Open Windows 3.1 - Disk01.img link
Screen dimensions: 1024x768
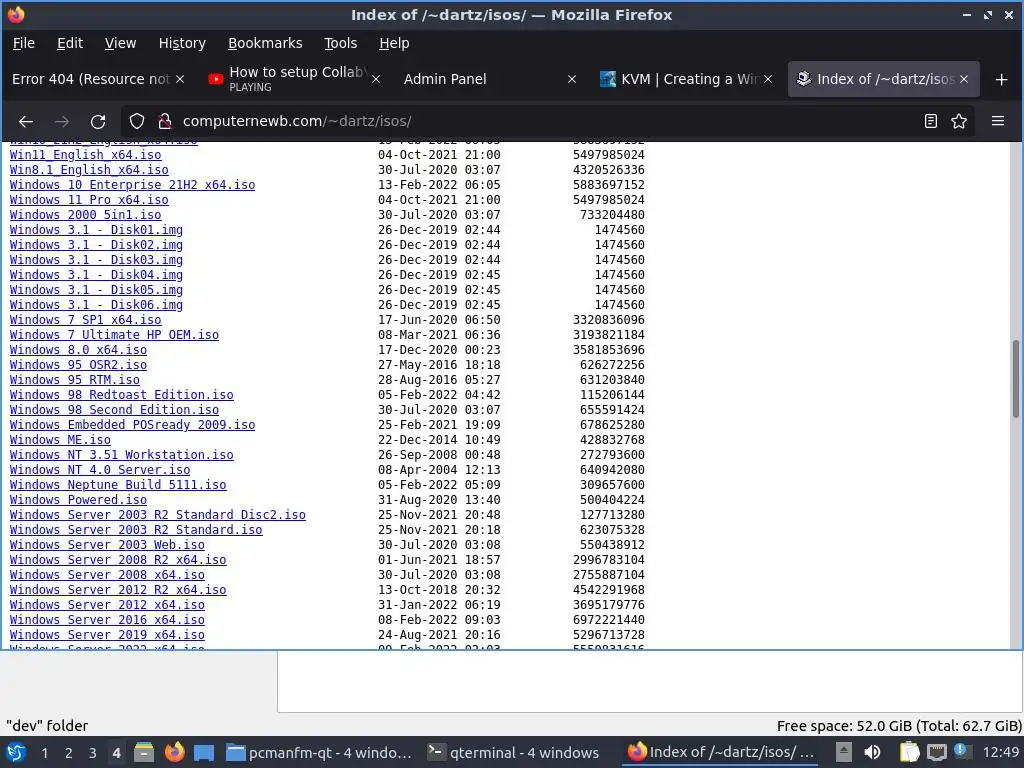point(96,230)
